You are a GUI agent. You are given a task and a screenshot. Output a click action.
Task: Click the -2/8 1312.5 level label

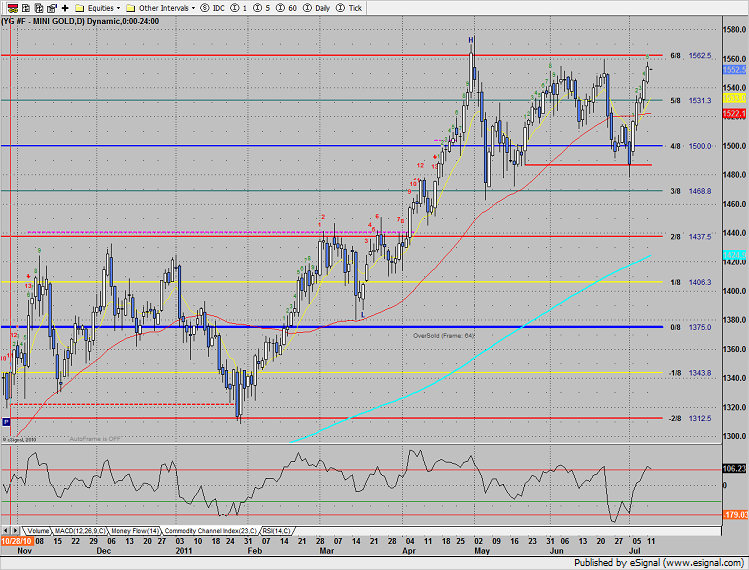(x=690, y=419)
